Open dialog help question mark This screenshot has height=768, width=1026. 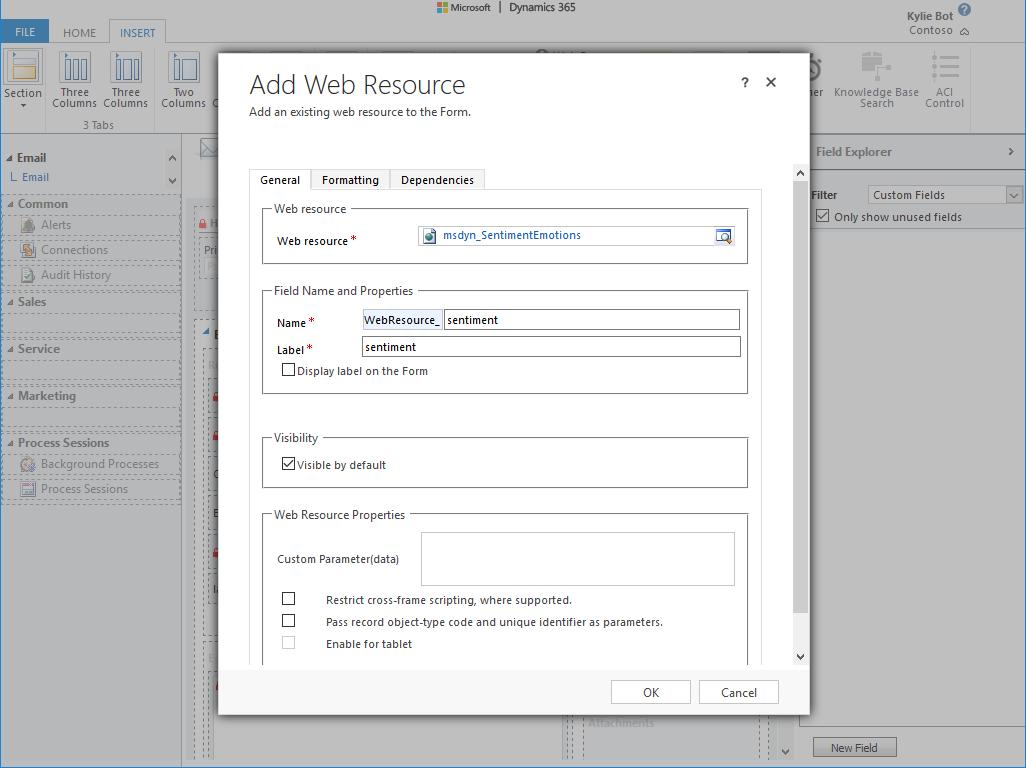(745, 82)
